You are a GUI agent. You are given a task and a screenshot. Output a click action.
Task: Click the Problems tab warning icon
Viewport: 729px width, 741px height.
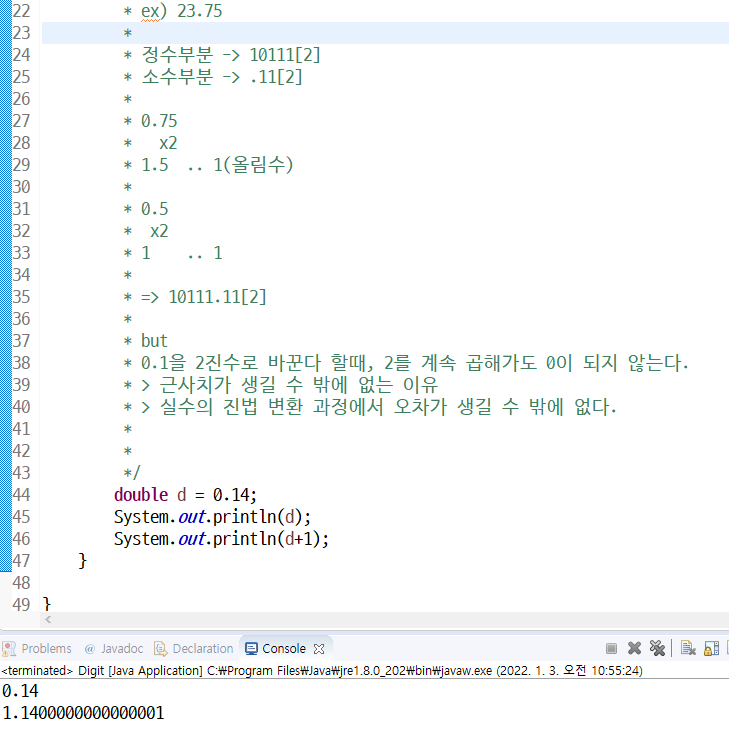(x=9, y=649)
